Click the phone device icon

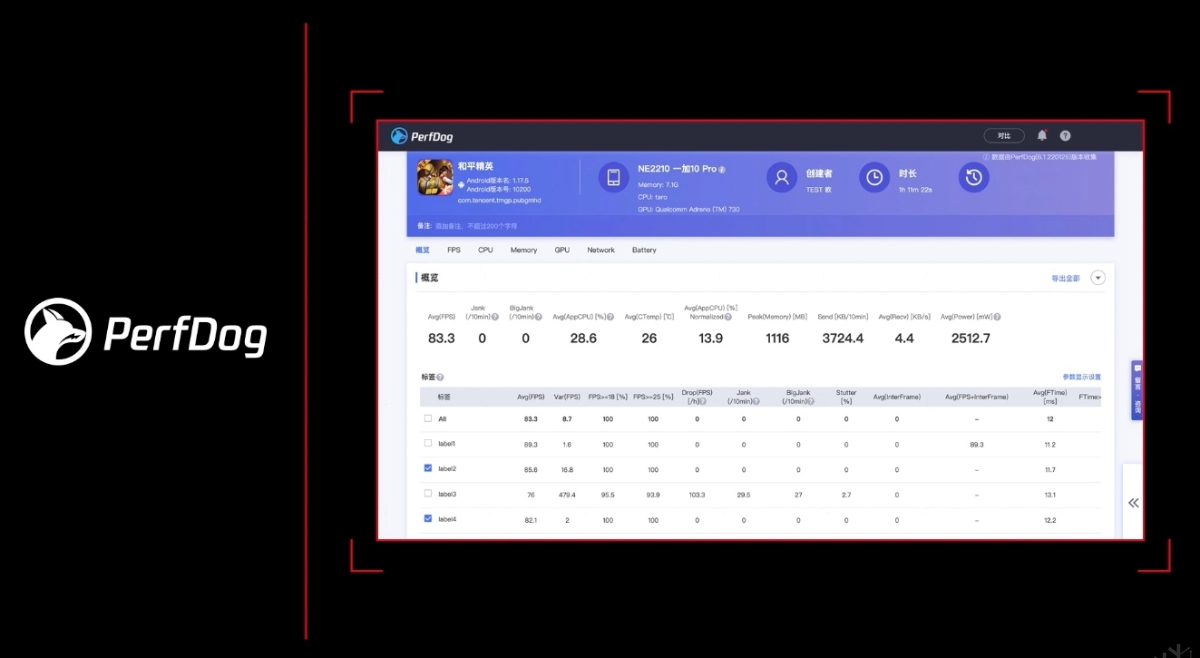pyautogui.click(x=613, y=177)
